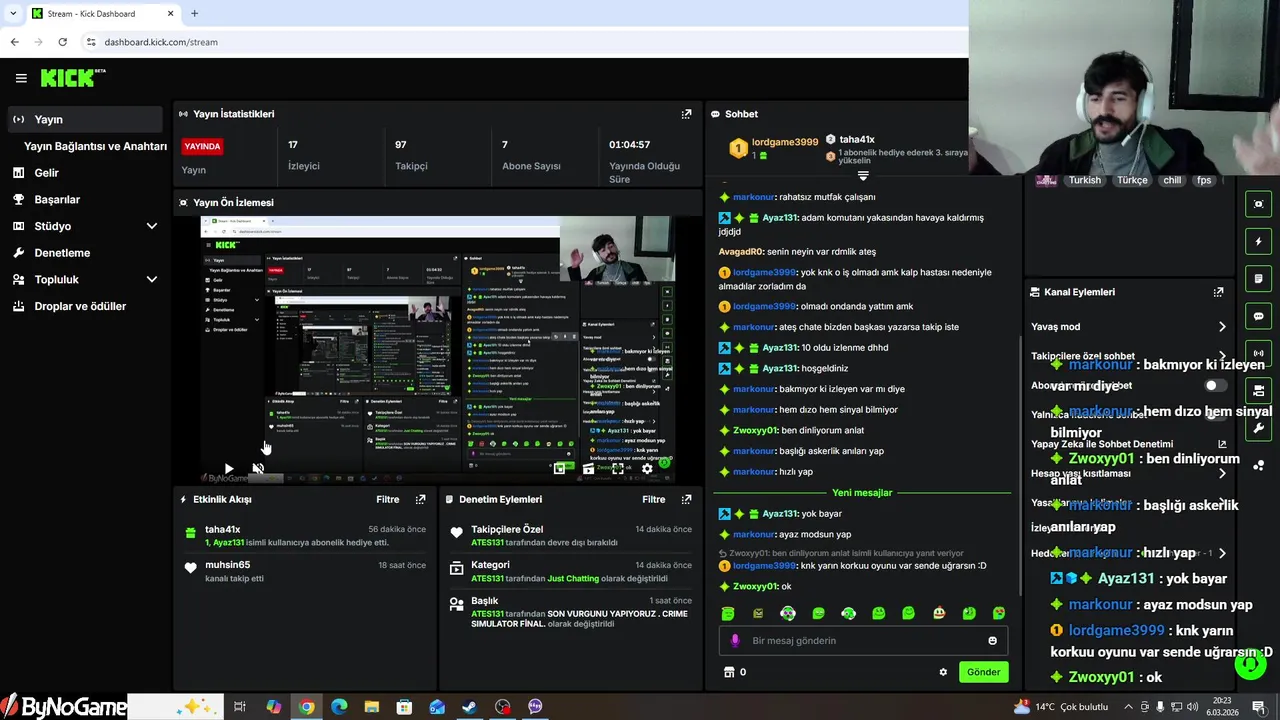Jump to Yeni mesajlar in chat
The height and width of the screenshot is (720, 1280).
[x=862, y=492]
